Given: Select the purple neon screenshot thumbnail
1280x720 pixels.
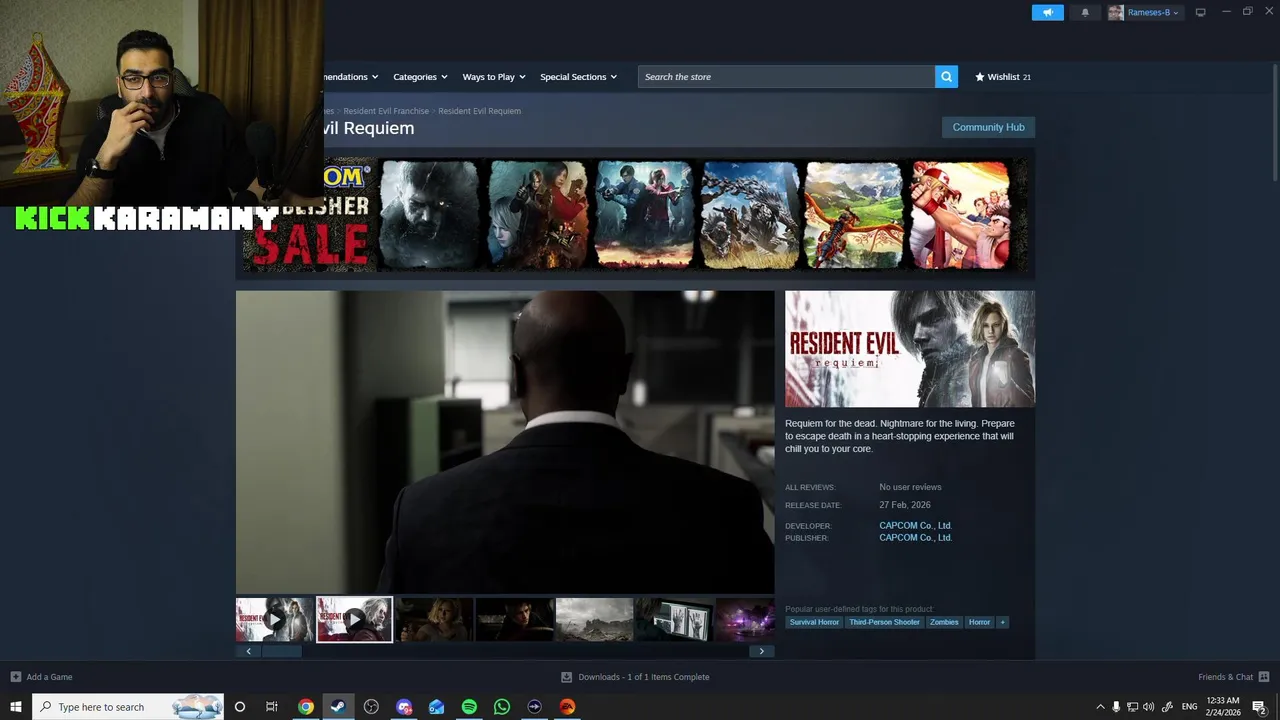Looking at the screenshot, I should pos(745,620).
